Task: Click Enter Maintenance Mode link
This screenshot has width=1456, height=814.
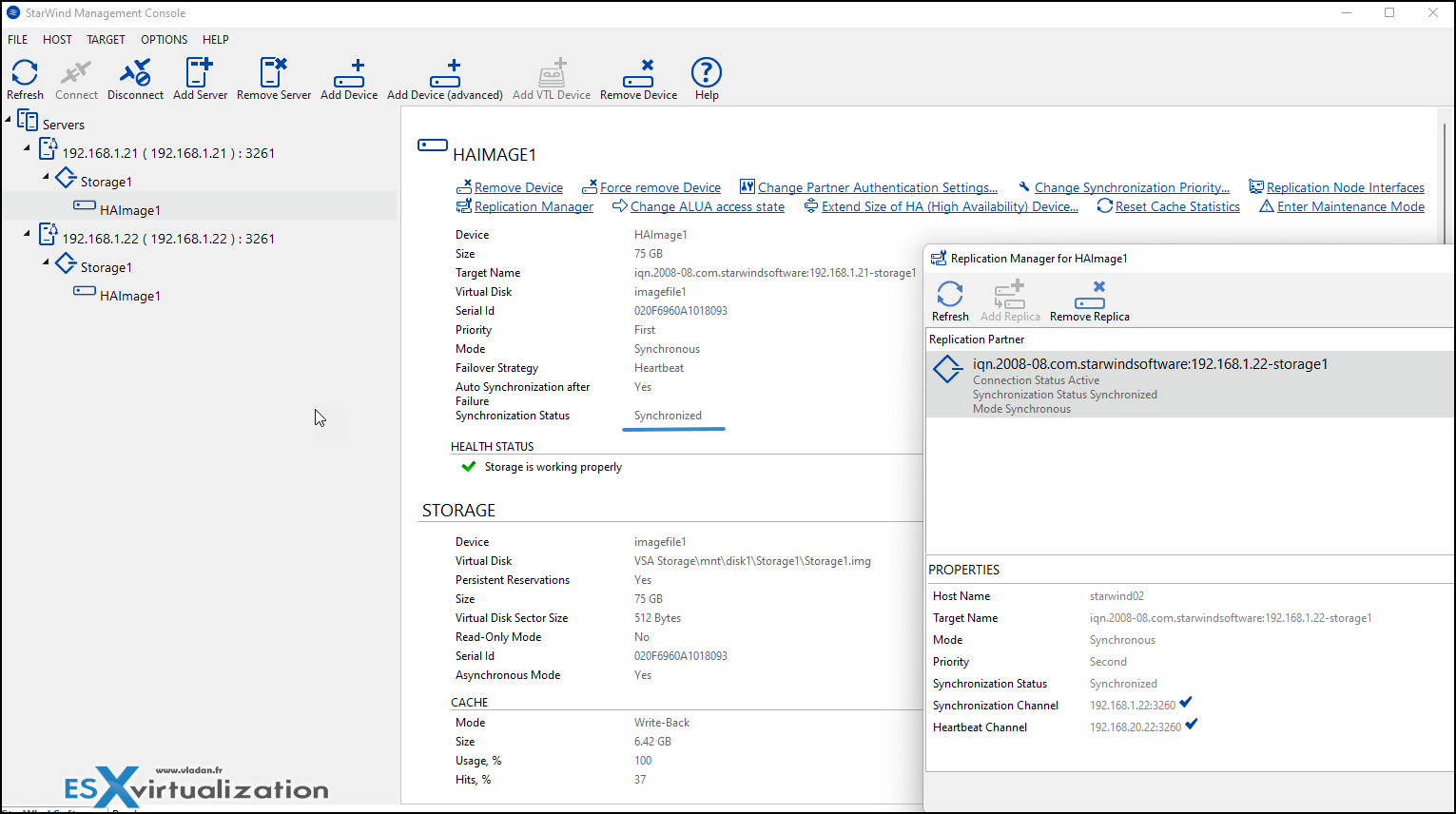Action: tap(1350, 206)
